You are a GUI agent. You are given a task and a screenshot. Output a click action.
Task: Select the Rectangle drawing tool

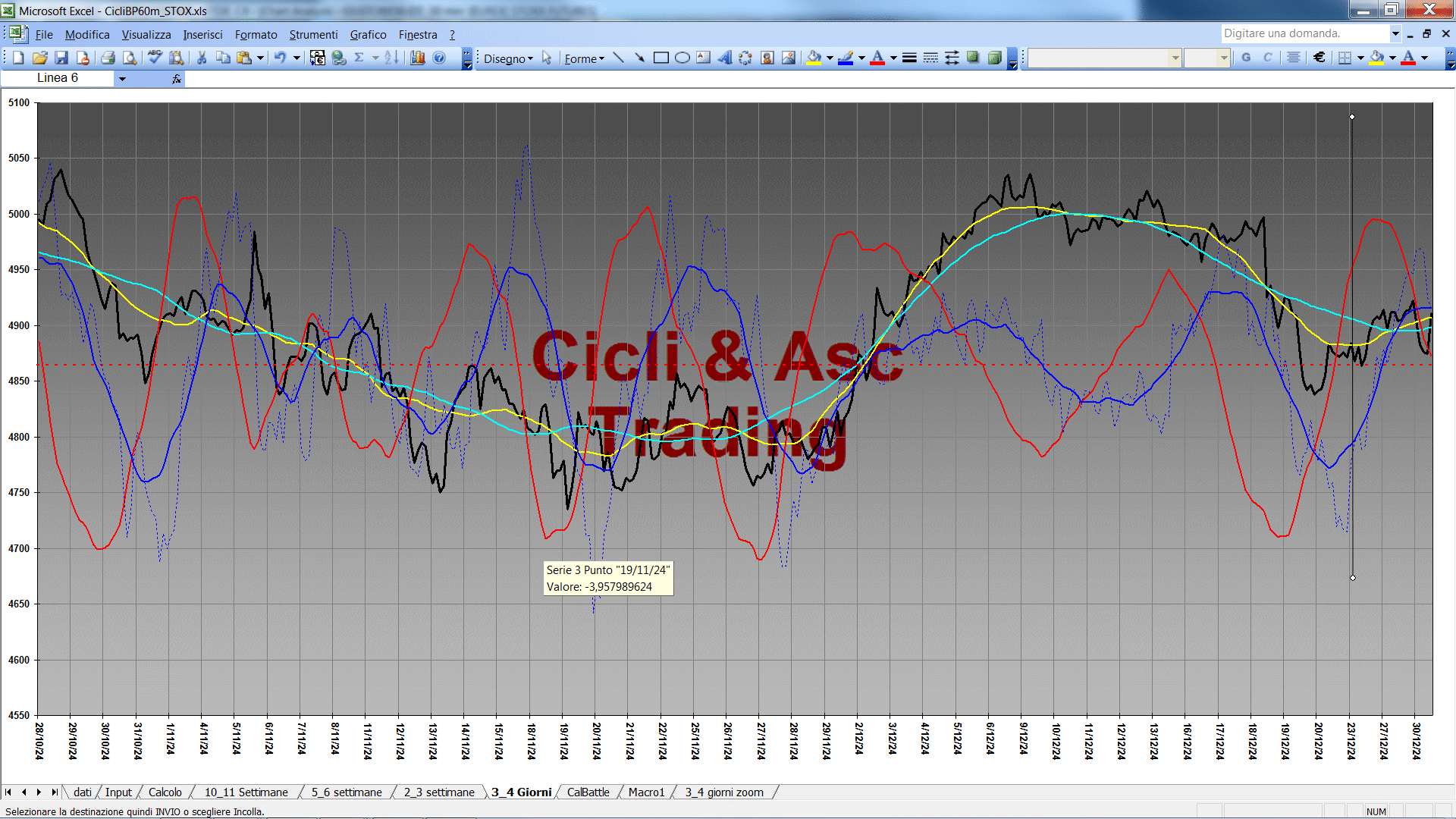[x=661, y=58]
